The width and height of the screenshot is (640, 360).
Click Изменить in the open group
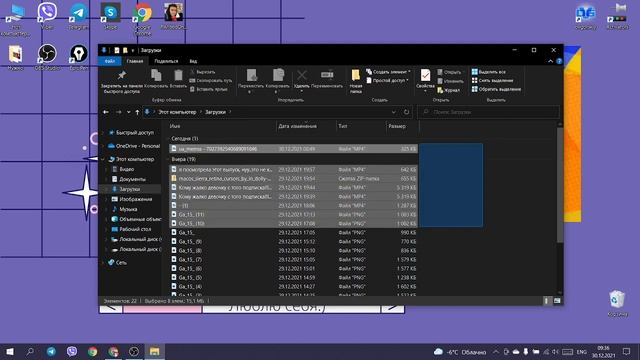[x=450, y=81]
